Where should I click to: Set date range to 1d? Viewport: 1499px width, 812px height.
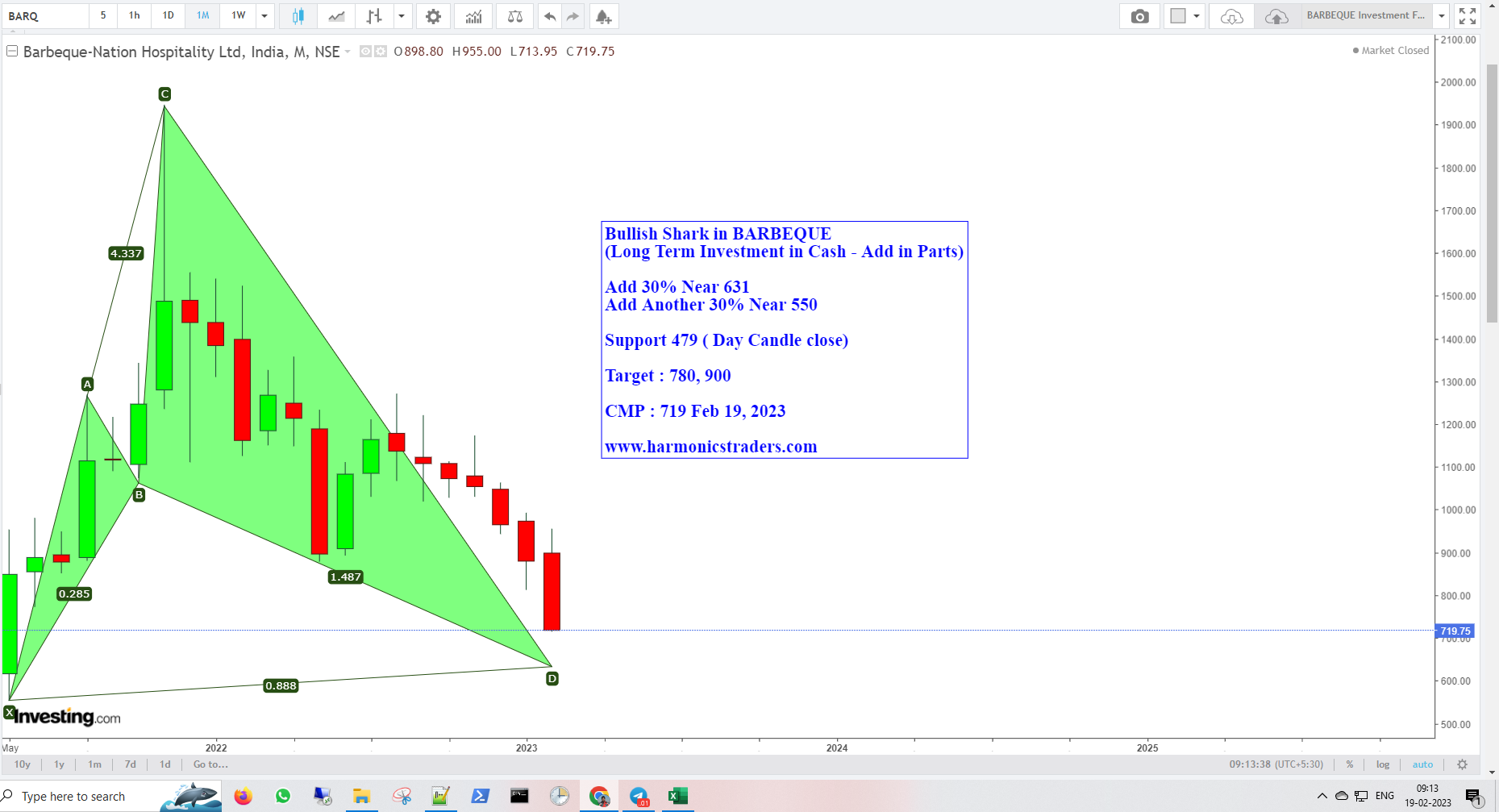(x=165, y=764)
